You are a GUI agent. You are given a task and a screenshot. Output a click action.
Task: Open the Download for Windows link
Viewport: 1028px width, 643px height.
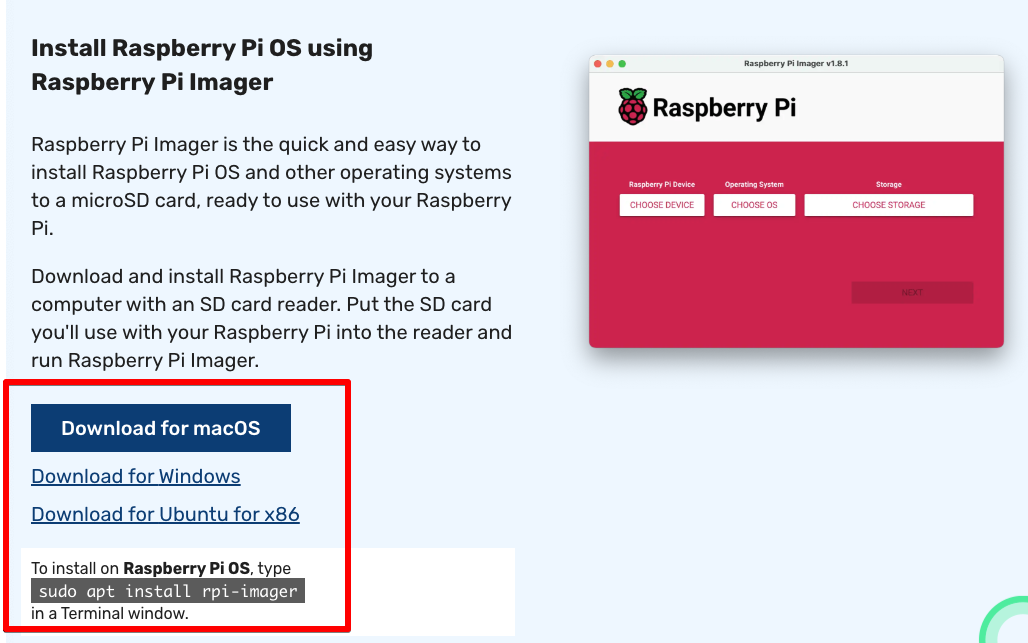click(x=136, y=477)
